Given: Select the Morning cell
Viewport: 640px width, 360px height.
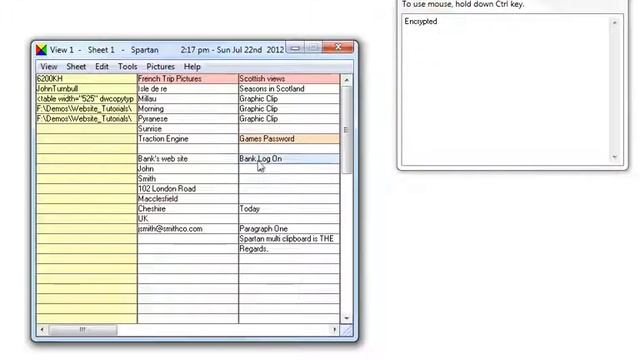Looking at the screenshot, I should click(188, 109).
